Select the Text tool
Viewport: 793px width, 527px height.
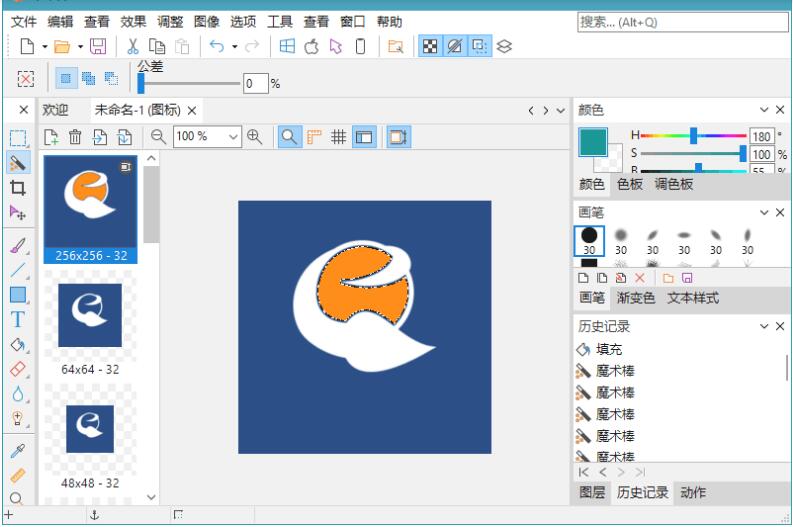pyautogui.click(x=18, y=320)
